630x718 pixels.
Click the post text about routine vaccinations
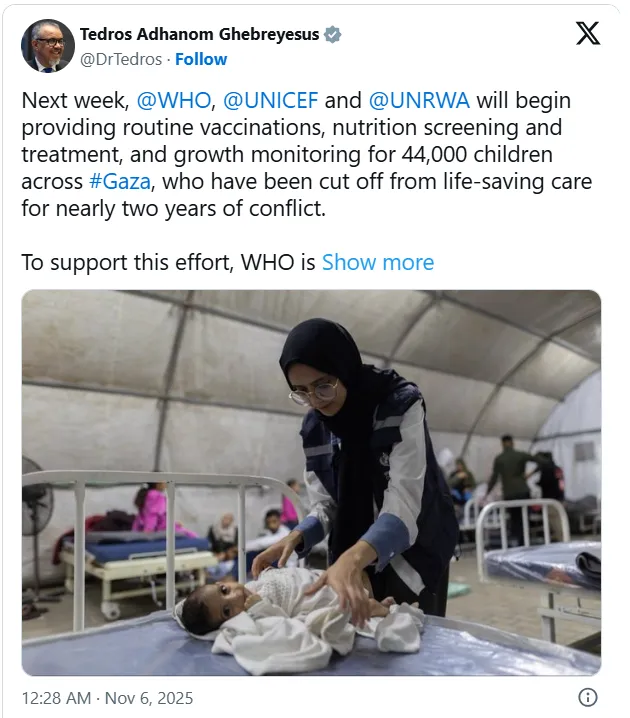click(307, 154)
